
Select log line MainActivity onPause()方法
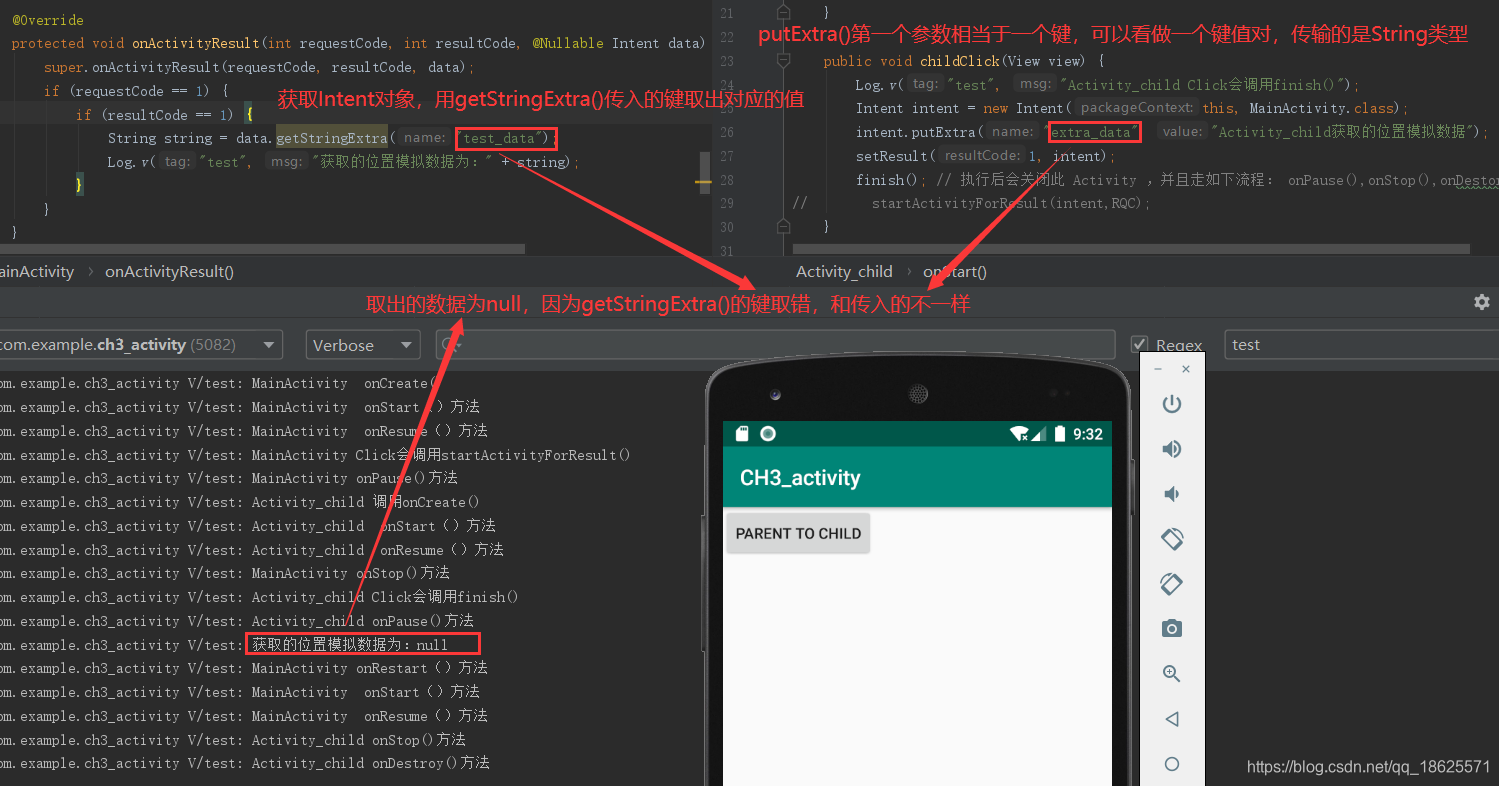229,478
